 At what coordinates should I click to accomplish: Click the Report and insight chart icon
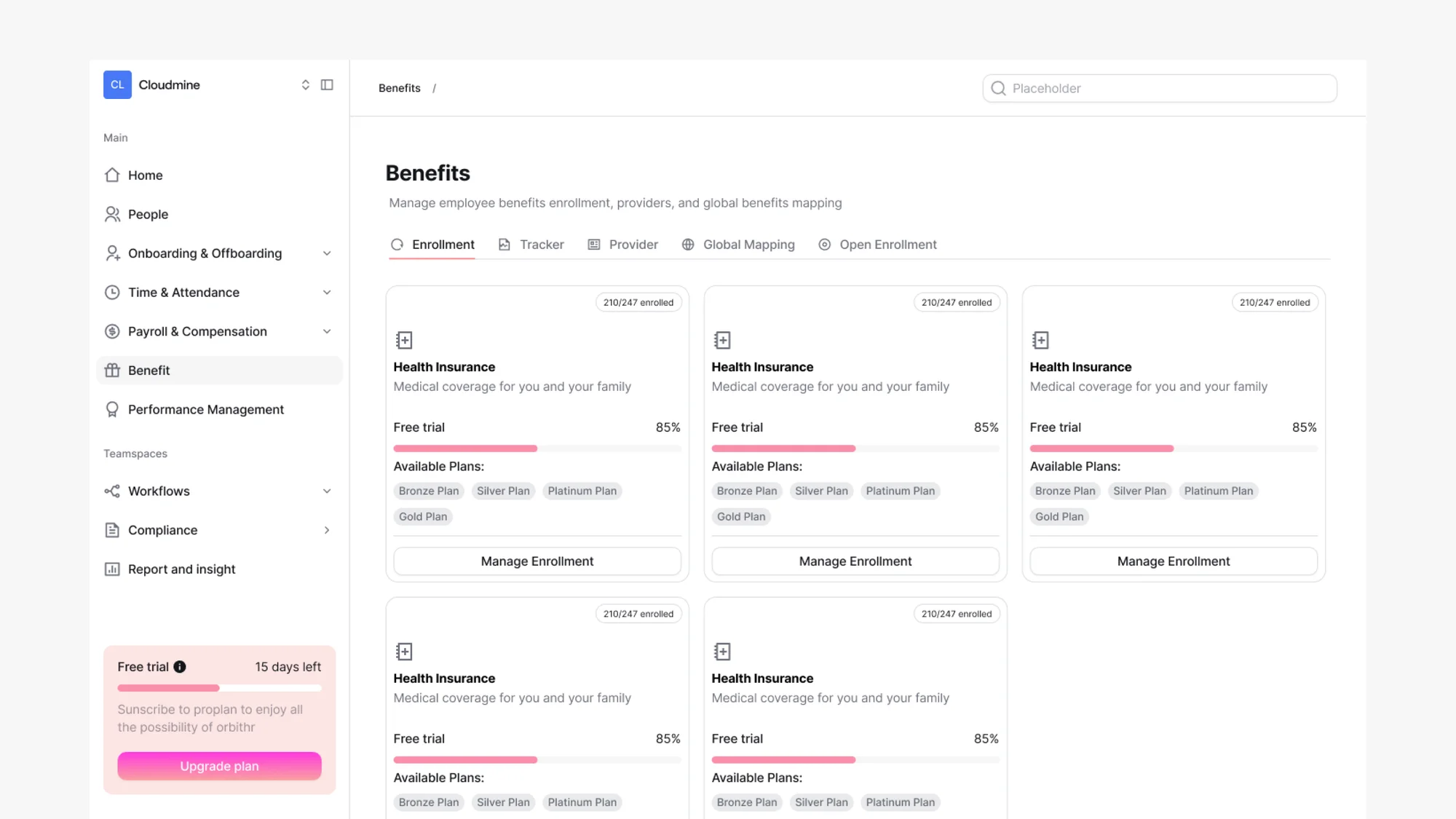pos(112,569)
